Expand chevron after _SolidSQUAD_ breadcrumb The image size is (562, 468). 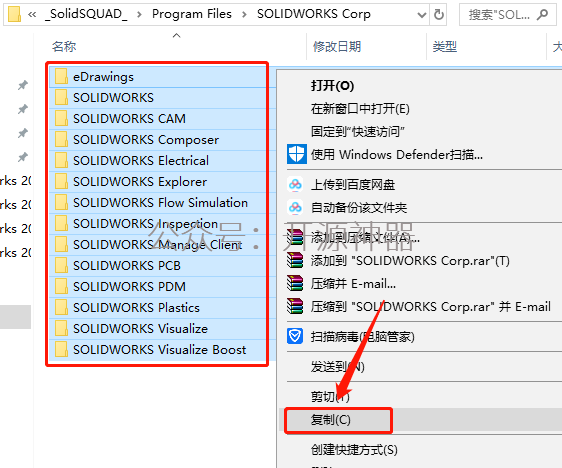click(139, 14)
